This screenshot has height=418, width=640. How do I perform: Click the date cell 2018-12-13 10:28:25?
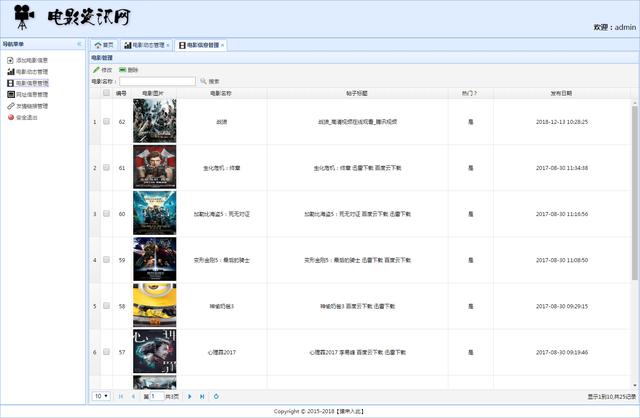click(x=562, y=122)
